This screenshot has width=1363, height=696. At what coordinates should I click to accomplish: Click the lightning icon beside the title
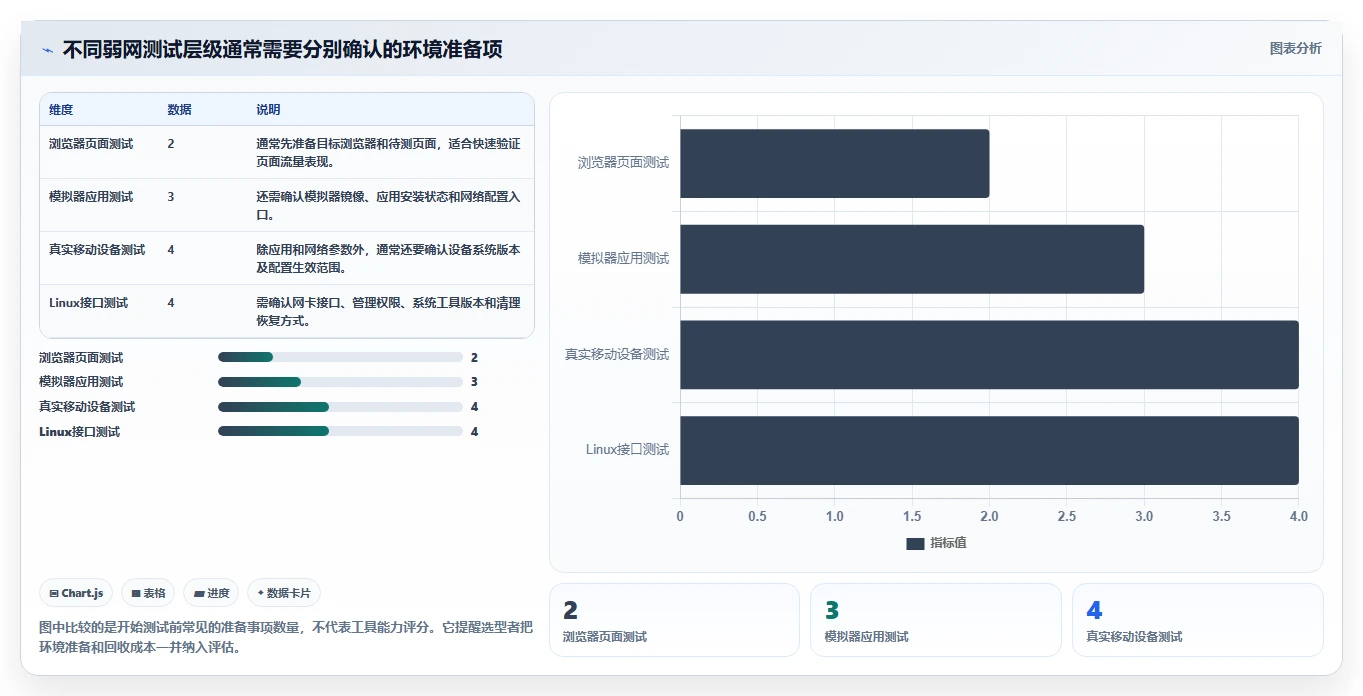click(48, 50)
